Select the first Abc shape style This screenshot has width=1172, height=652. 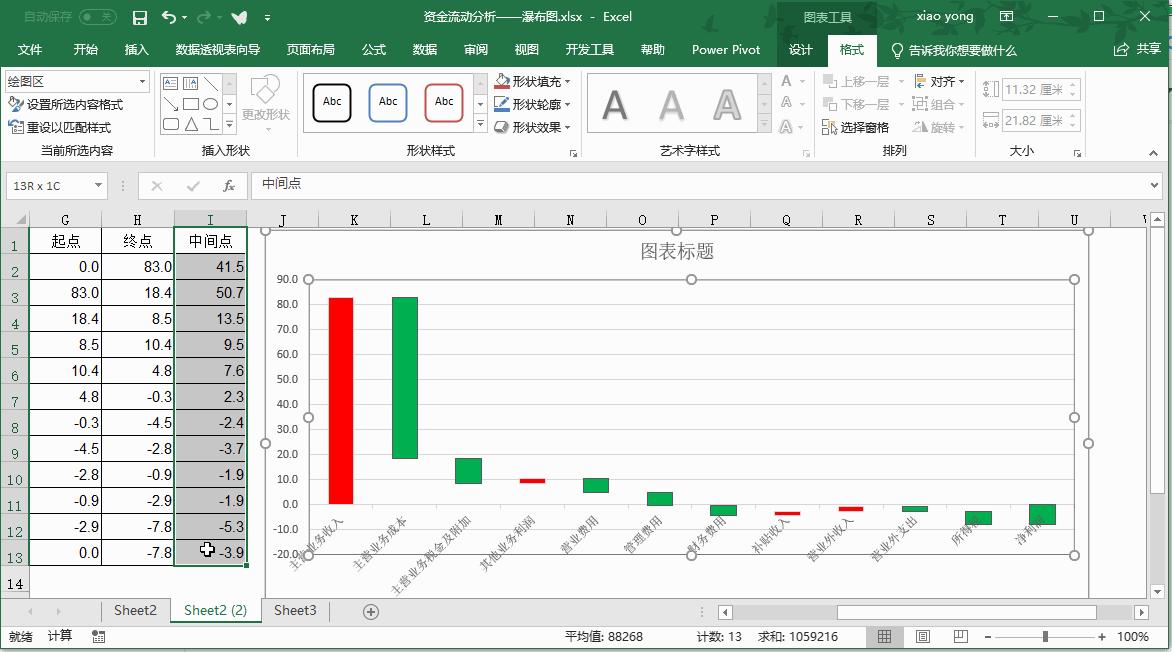tap(330, 103)
